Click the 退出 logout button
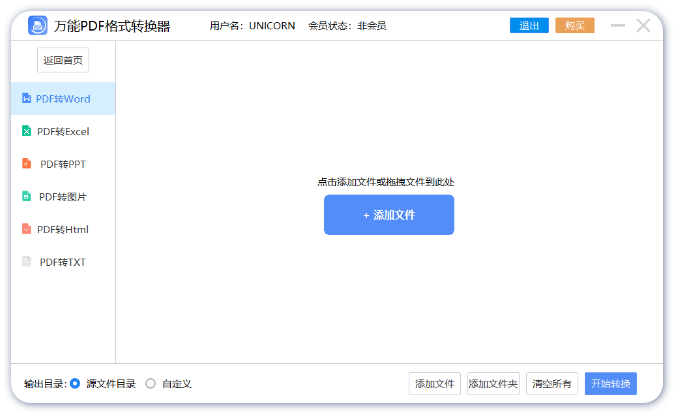This screenshot has width=676, height=416. tap(529, 26)
